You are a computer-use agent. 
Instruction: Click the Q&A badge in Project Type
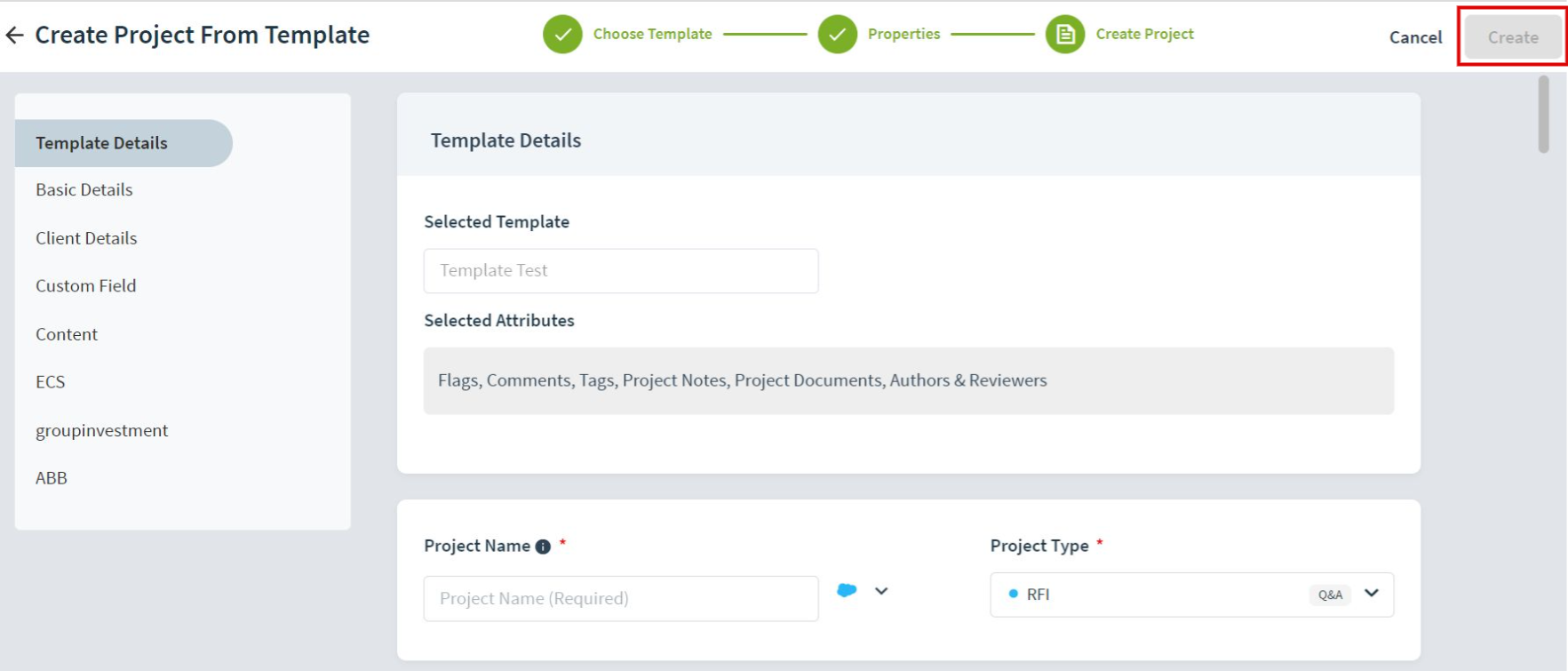tap(1330, 595)
